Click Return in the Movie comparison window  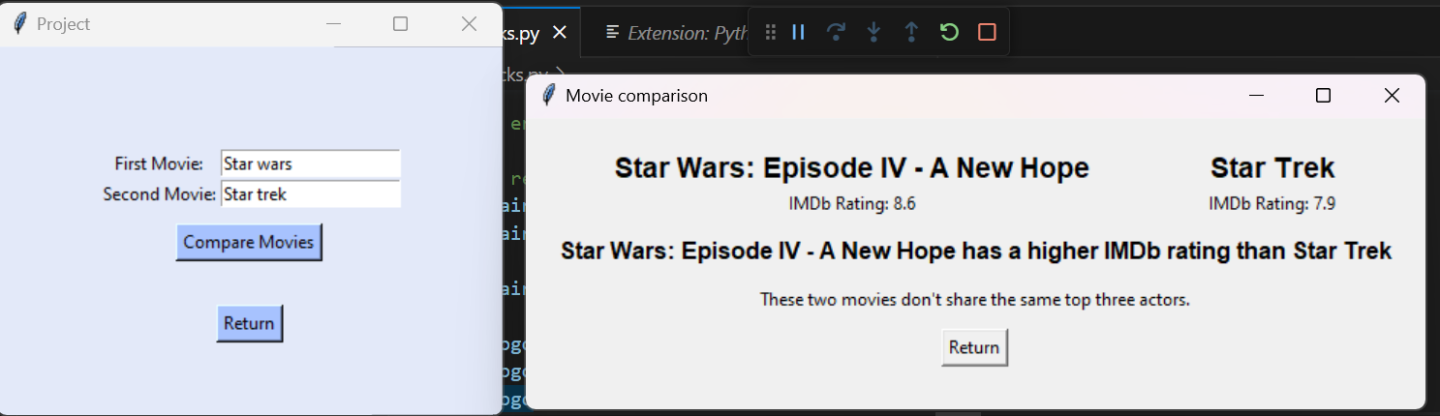pyautogui.click(x=974, y=347)
